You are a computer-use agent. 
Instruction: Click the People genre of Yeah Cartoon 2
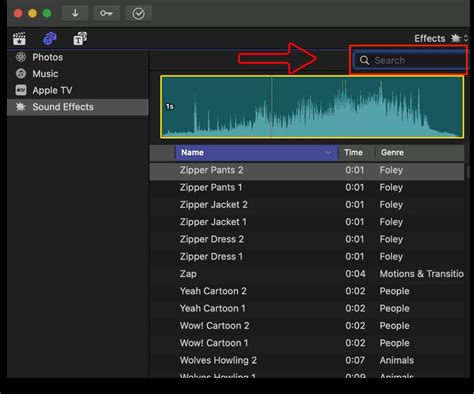[394, 292]
